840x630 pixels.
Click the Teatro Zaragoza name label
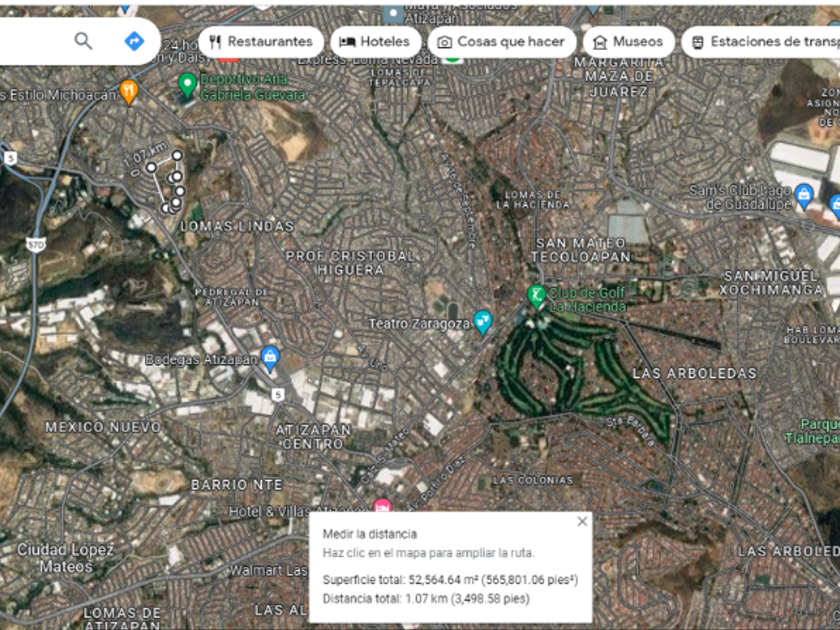[419, 324]
